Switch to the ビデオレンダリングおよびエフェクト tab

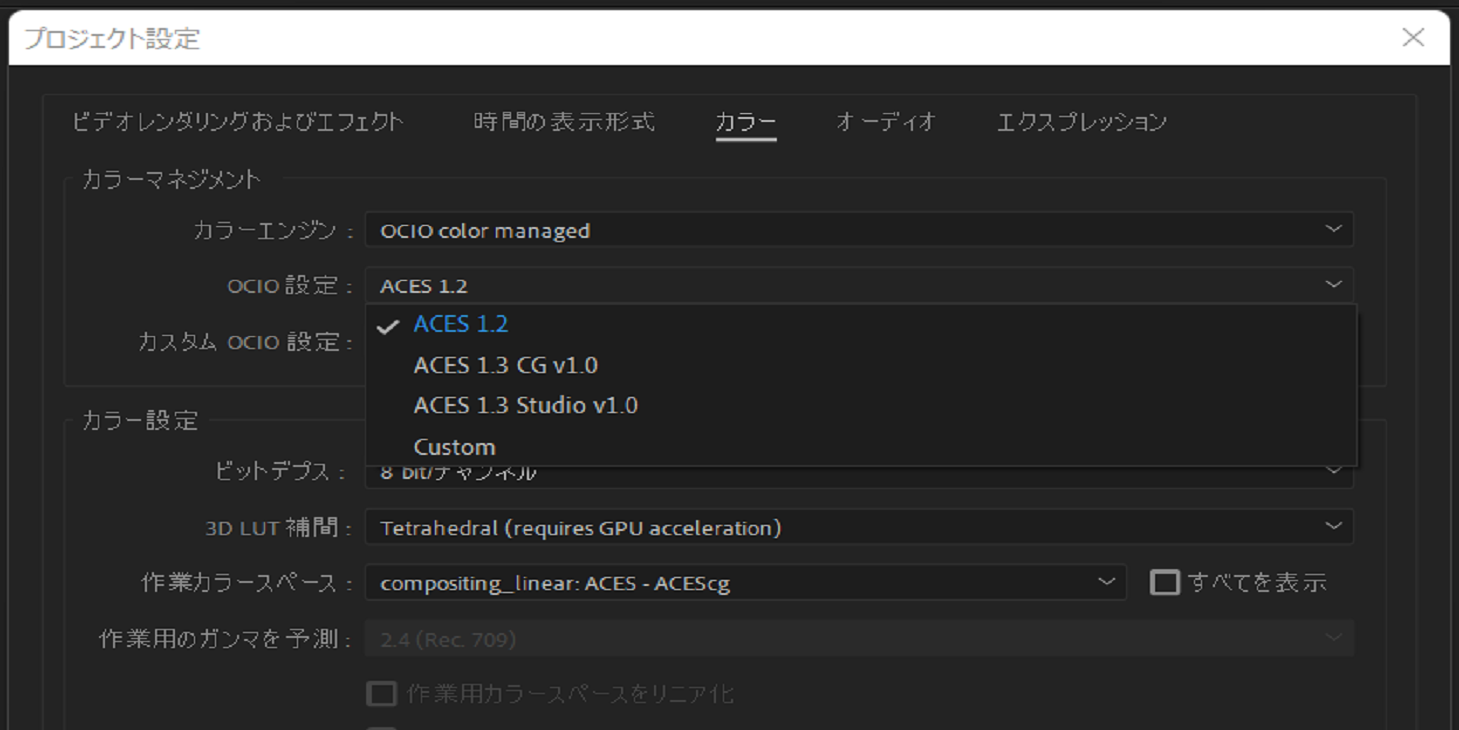240,121
